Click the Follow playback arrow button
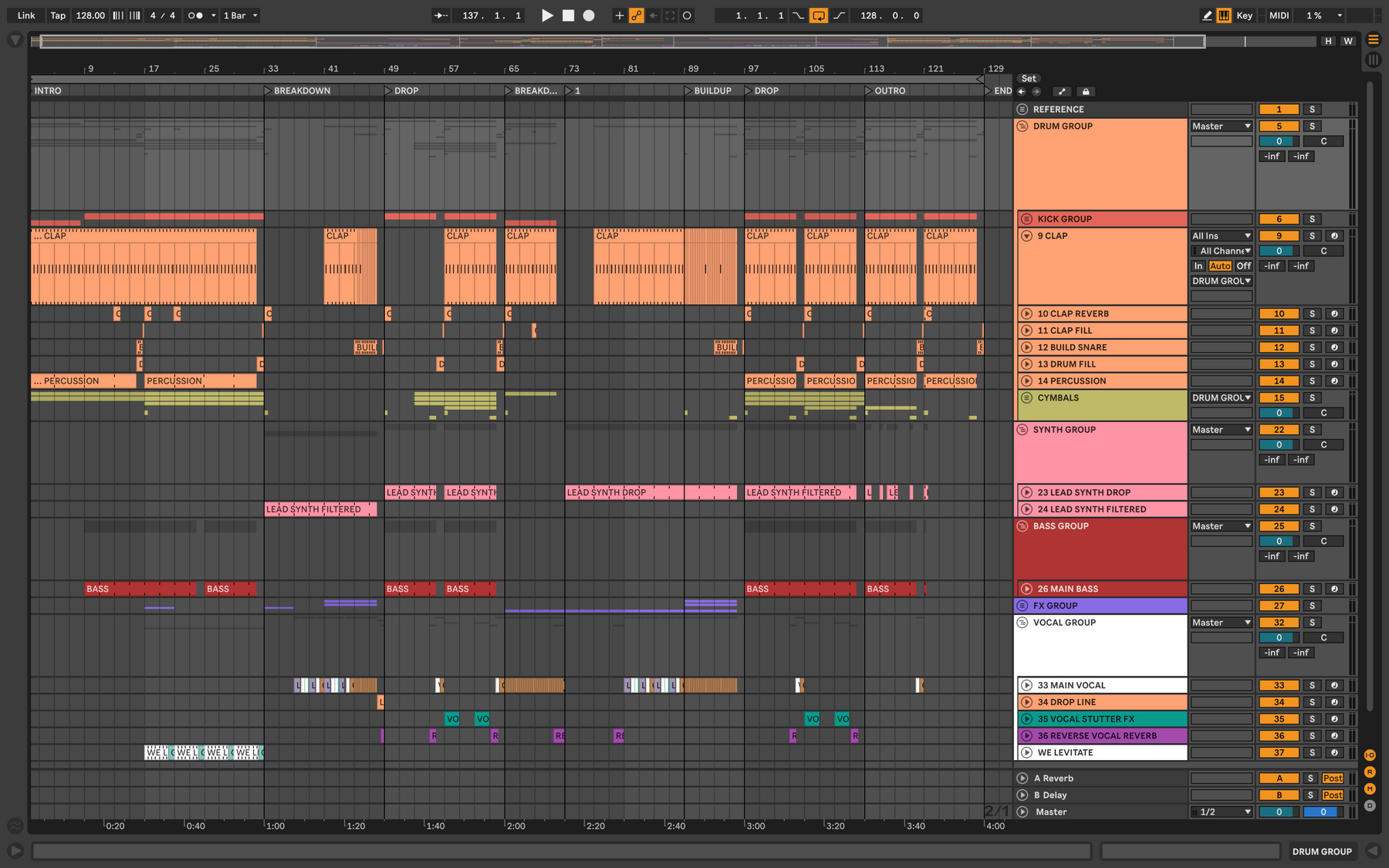 [441, 15]
